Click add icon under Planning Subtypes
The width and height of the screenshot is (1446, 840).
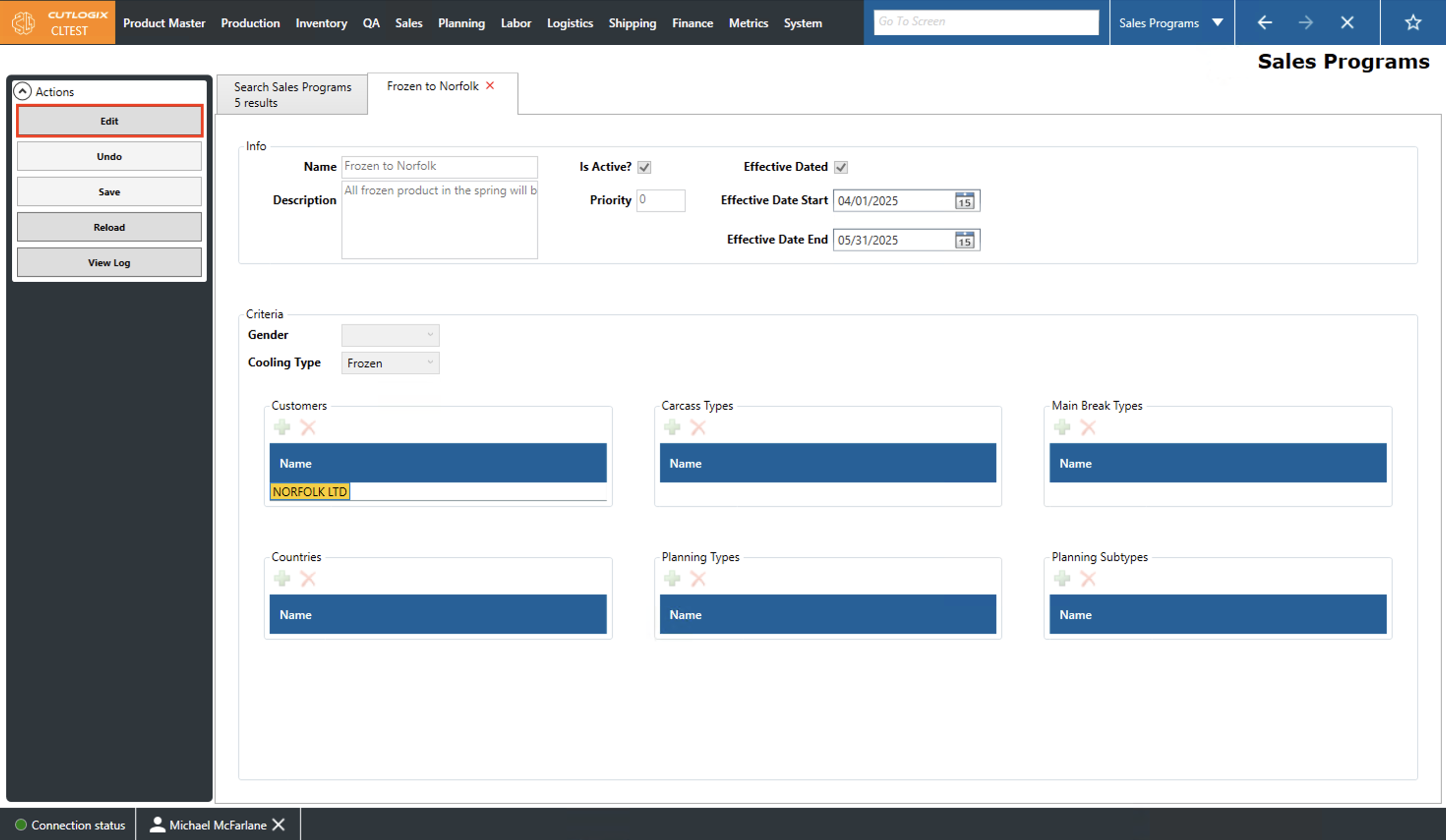tap(1061, 578)
